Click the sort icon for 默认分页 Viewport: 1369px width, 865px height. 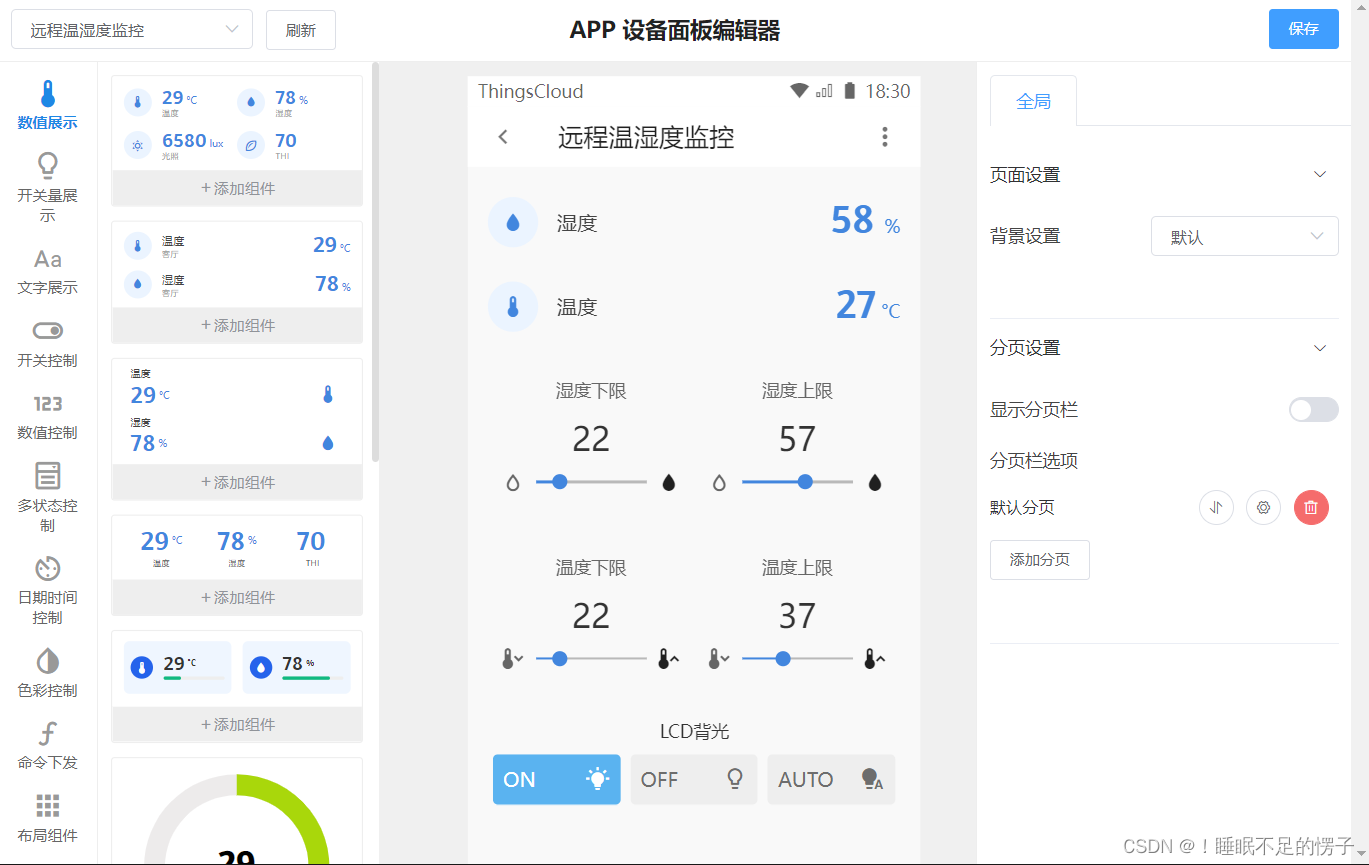(x=1216, y=507)
